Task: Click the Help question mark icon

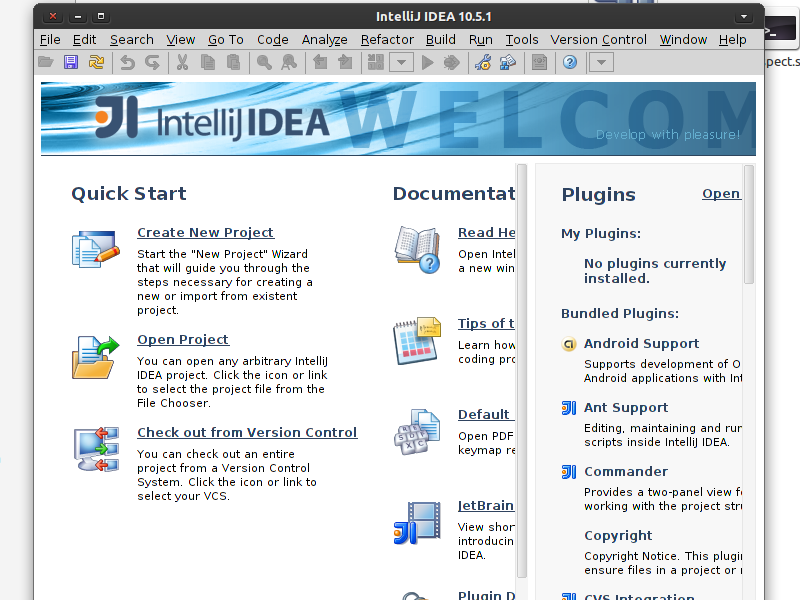Action: pyautogui.click(x=570, y=63)
